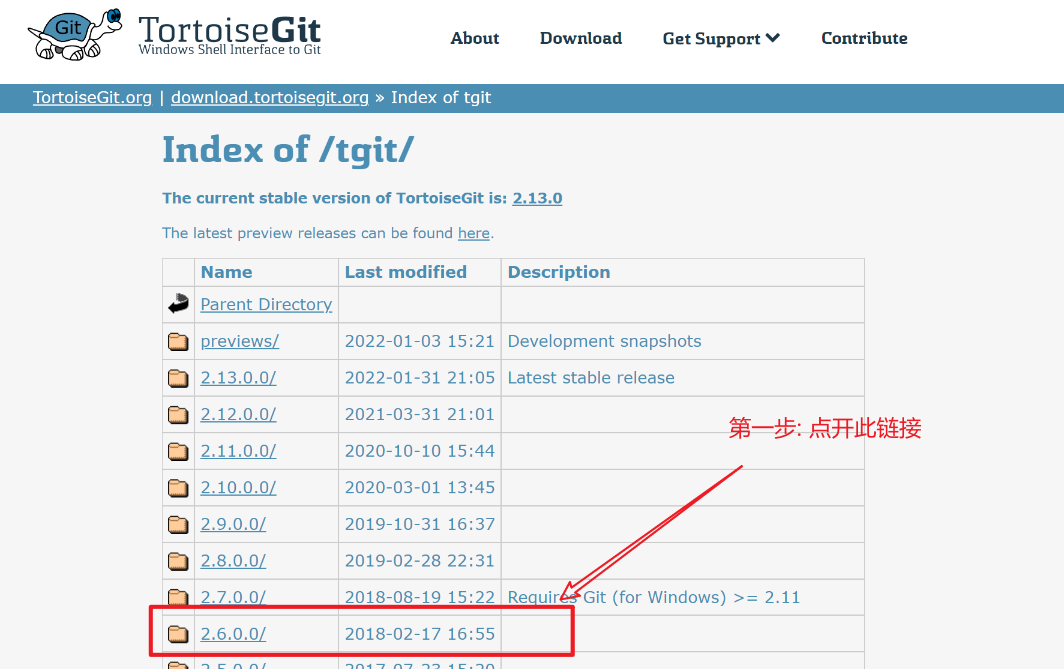The width and height of the screenshot is (1064, 669).
Task: Expand the Get Support dropdown menu
Action: [x=721, y=38]
